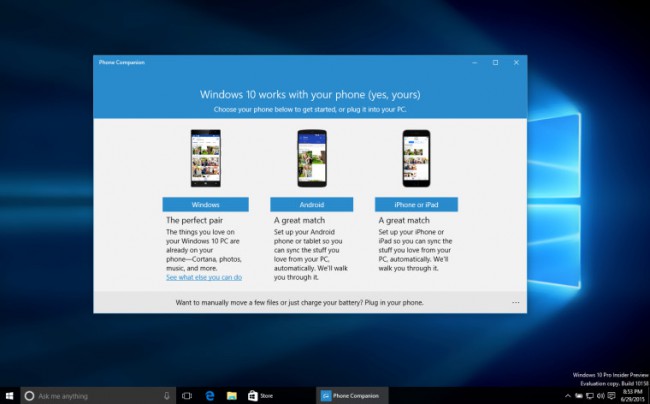This screenshot has width=650, height=404.
Task: Choose the iPhone or iPad button
Action: (x=416, y=205)
